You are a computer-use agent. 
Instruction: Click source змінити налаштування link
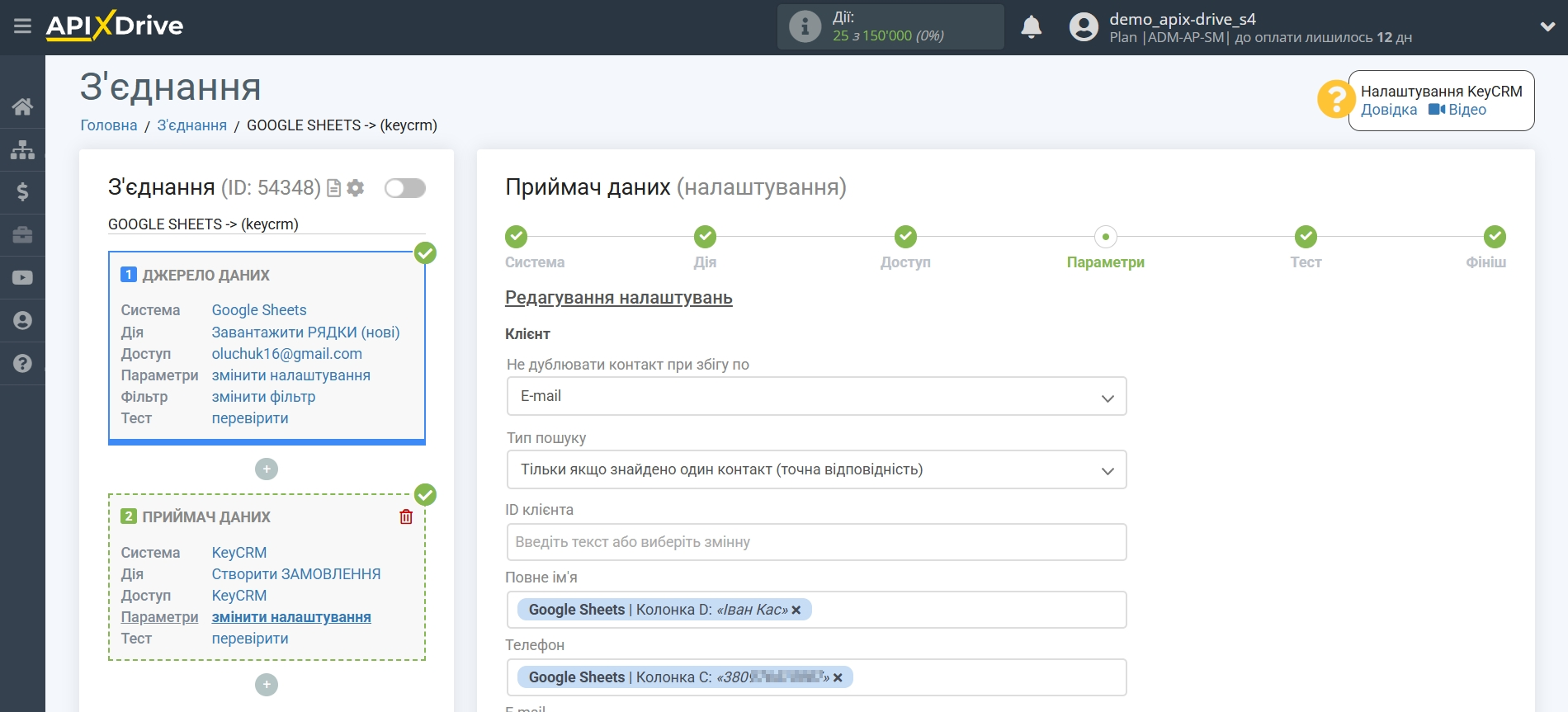[291, 375]
